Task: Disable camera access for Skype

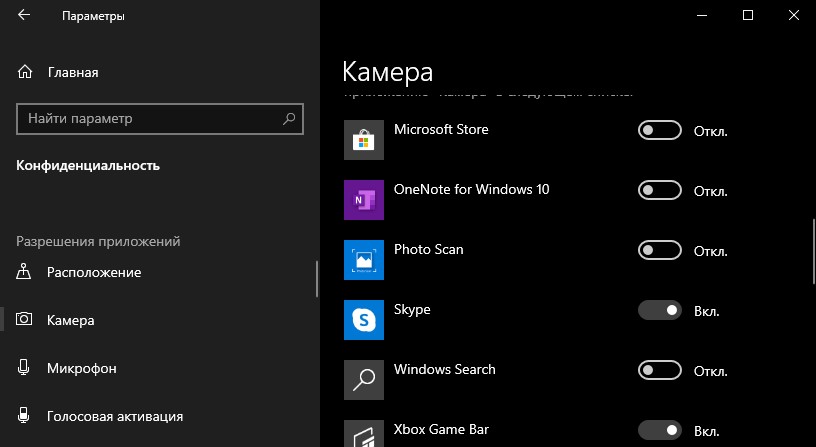Action: (659, 311)
